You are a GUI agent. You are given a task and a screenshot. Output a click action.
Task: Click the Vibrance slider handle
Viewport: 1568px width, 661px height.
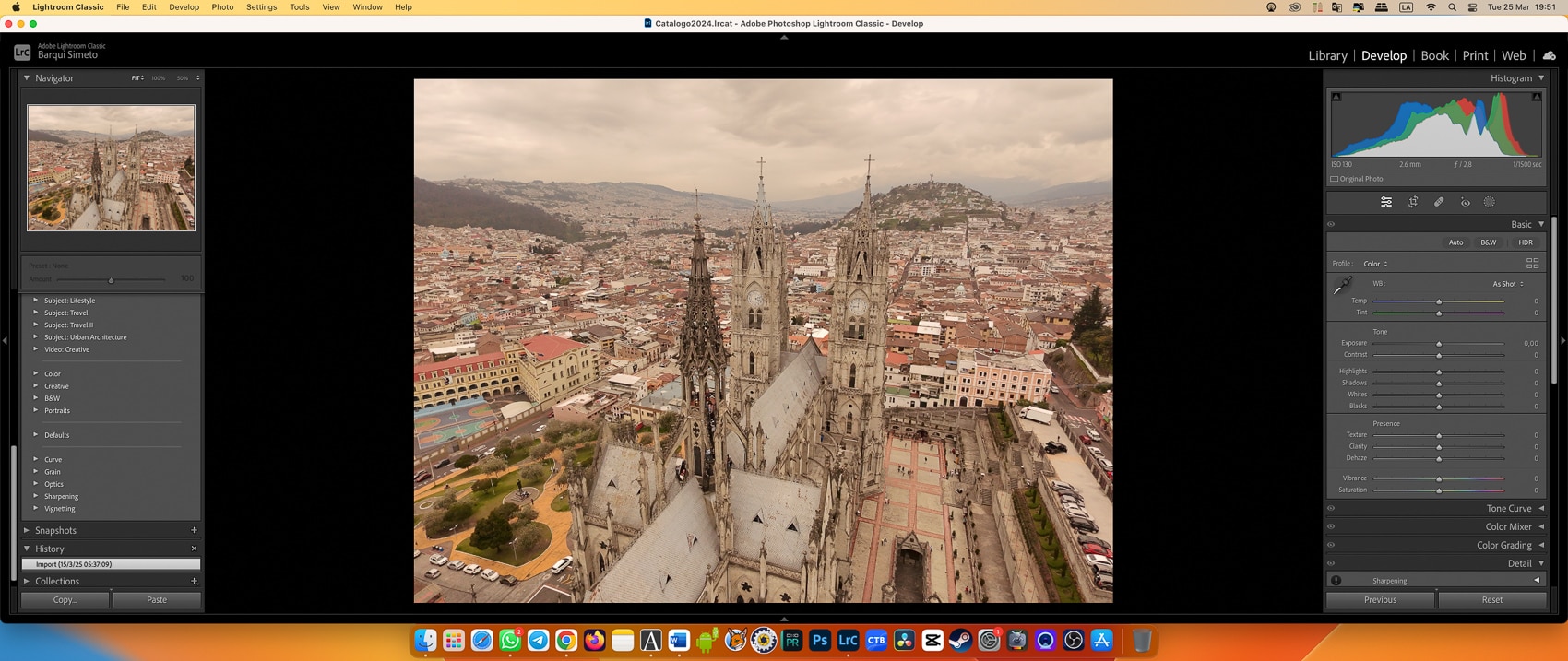(x=1439, y=479)
